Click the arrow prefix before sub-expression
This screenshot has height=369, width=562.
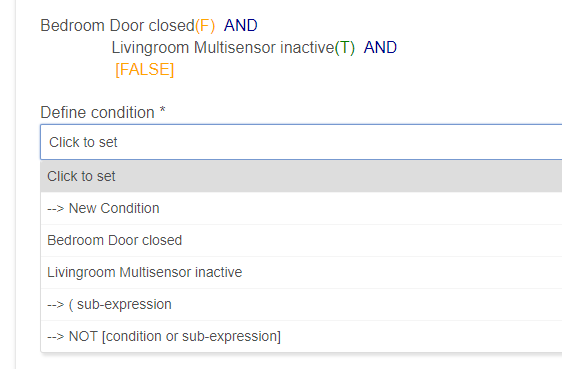[x=56, y=305]
